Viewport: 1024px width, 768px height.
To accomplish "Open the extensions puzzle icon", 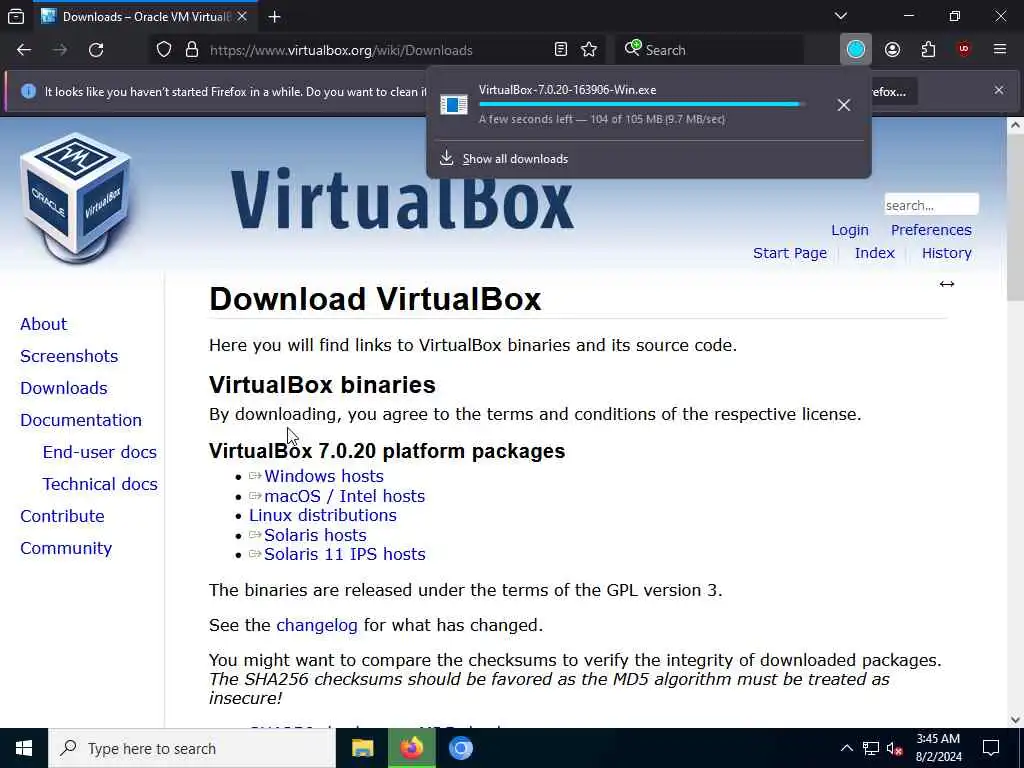I will pos(928,50).
